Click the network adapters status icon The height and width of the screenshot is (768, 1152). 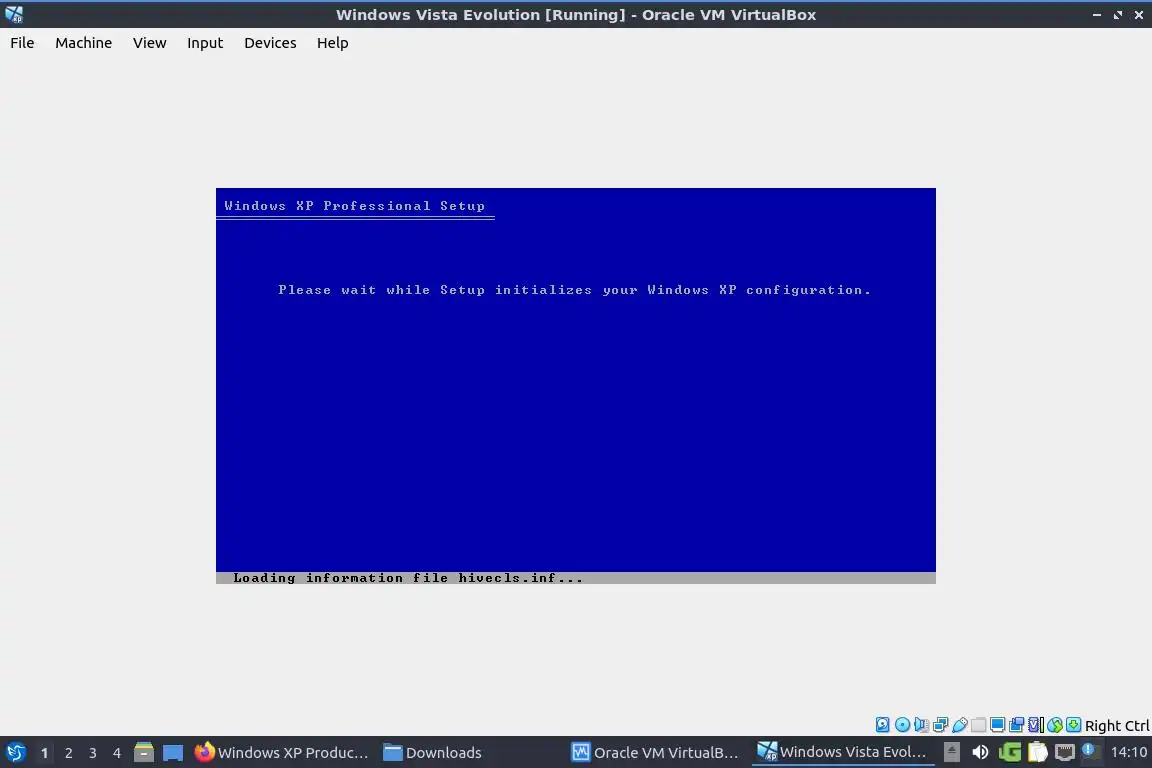click(940, 725)
